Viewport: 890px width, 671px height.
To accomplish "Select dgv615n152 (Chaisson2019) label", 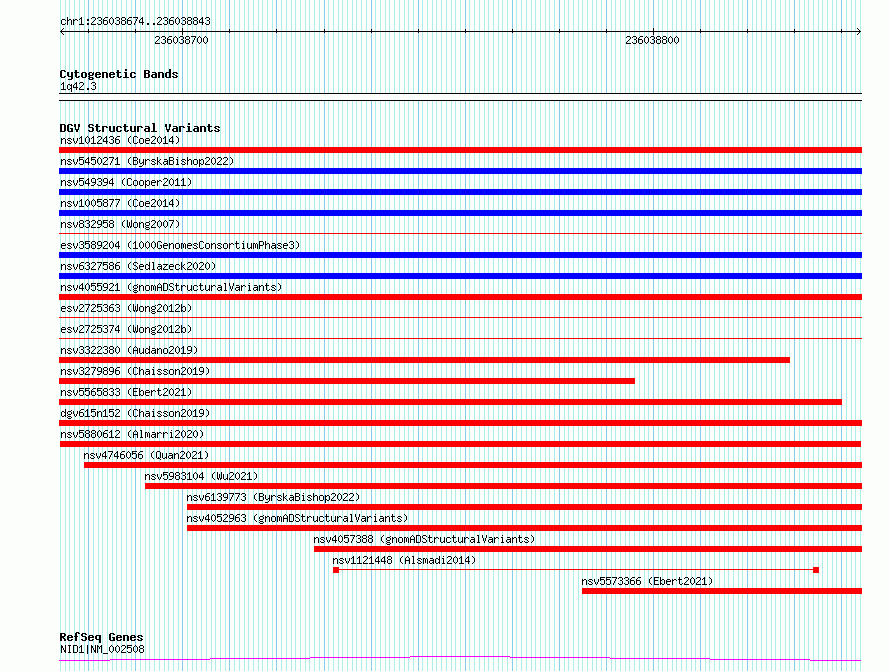I will 135,413.
